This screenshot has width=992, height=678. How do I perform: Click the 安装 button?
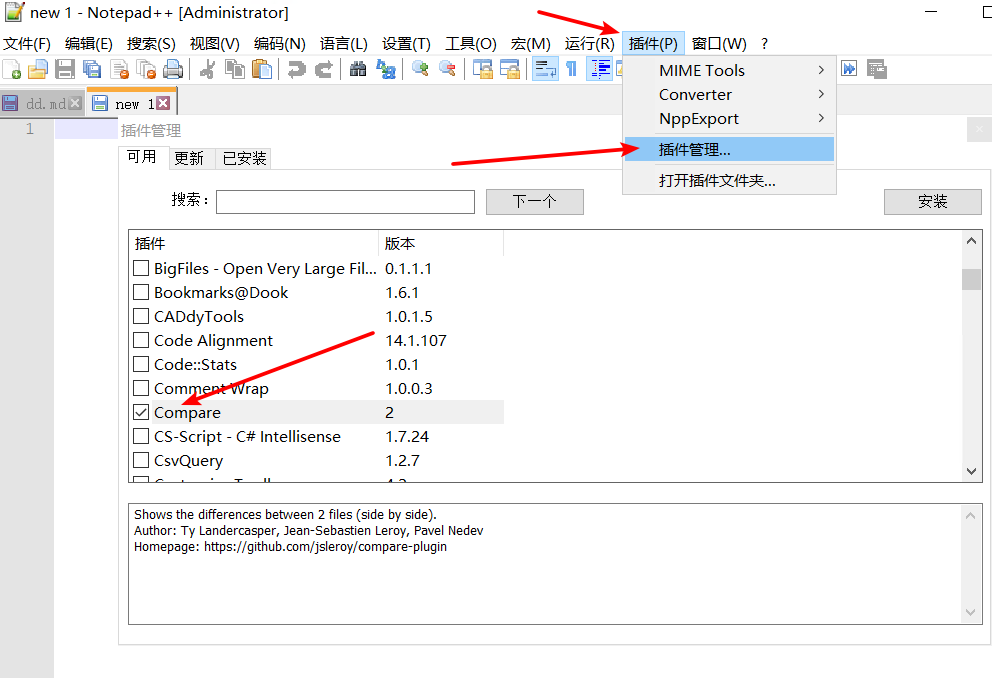tap(933, 202)
